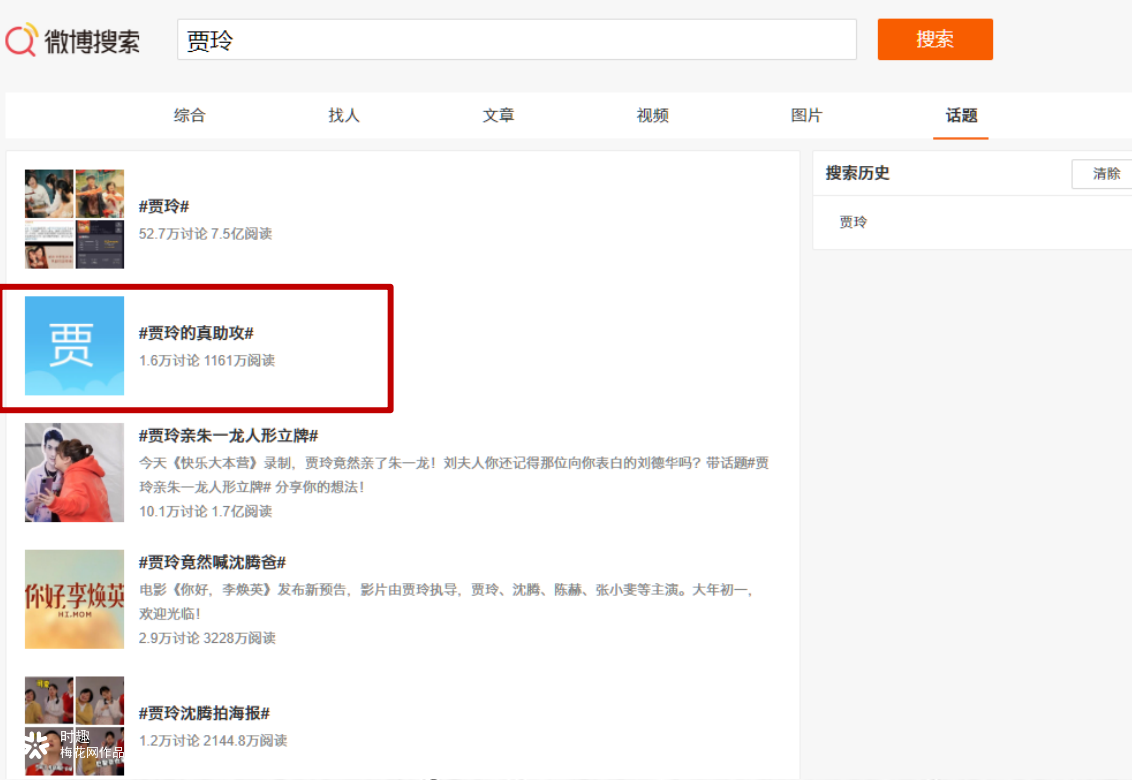Click the search input field containing 贾玲
The image size is (1132, 780).
[x=517, y=40]
